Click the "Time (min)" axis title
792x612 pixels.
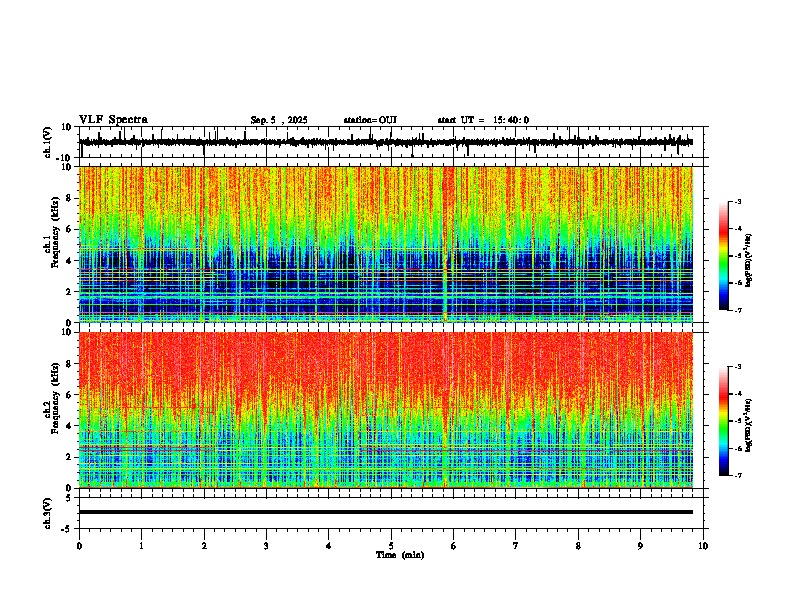400,555
